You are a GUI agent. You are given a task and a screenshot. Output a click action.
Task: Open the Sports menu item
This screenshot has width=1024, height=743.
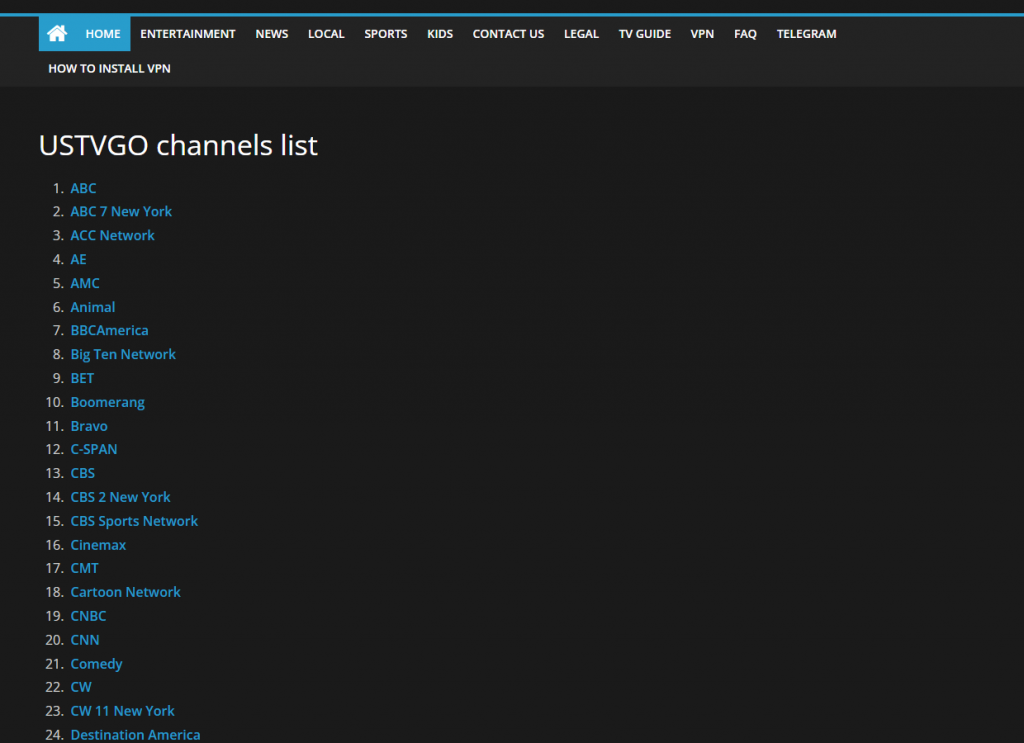click(385, 34)
